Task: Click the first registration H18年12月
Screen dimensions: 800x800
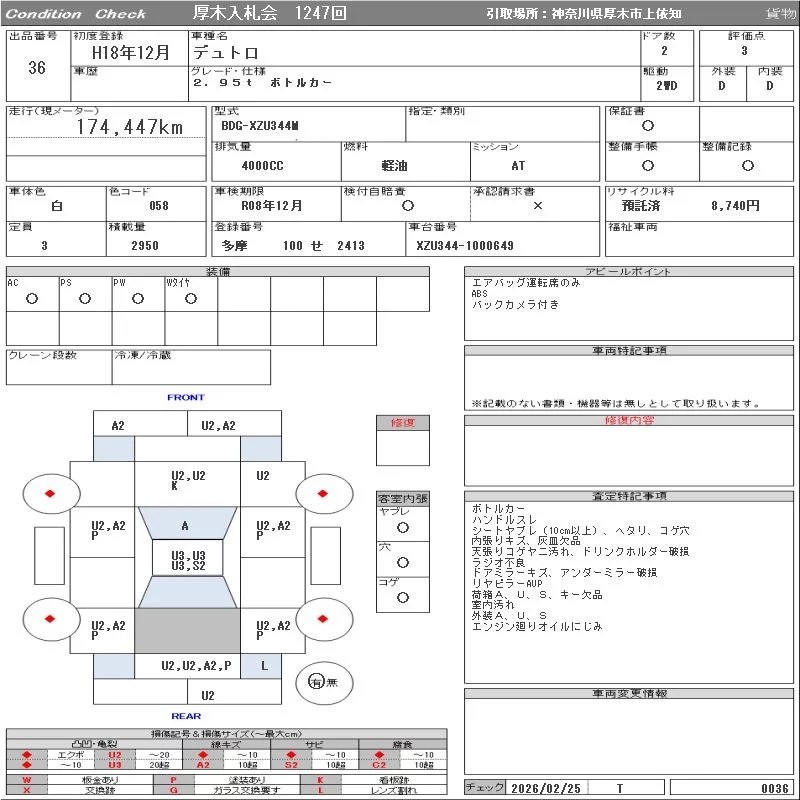Action: point(130,53)
